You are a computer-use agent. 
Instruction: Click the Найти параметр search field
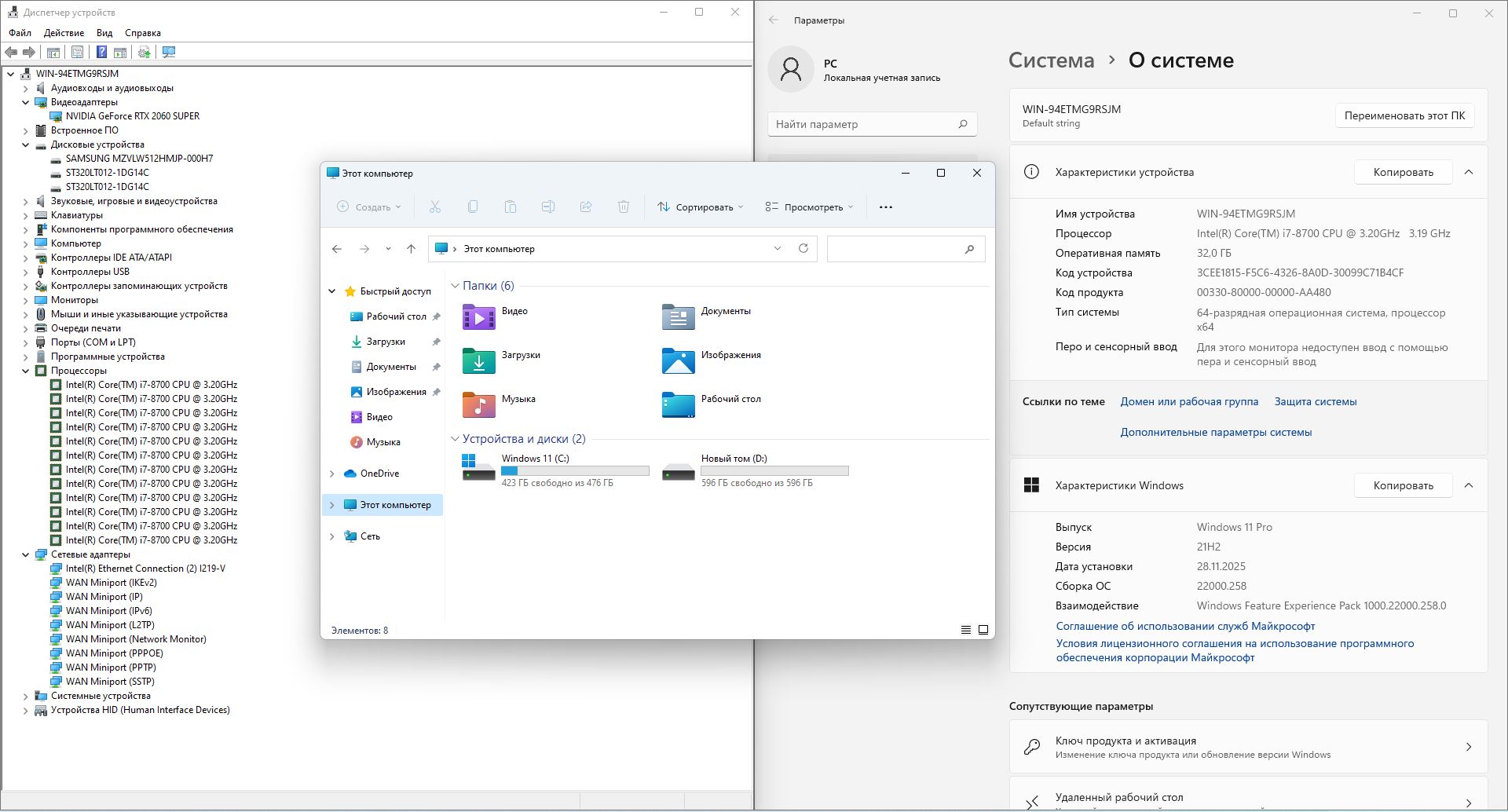point(864,124)
